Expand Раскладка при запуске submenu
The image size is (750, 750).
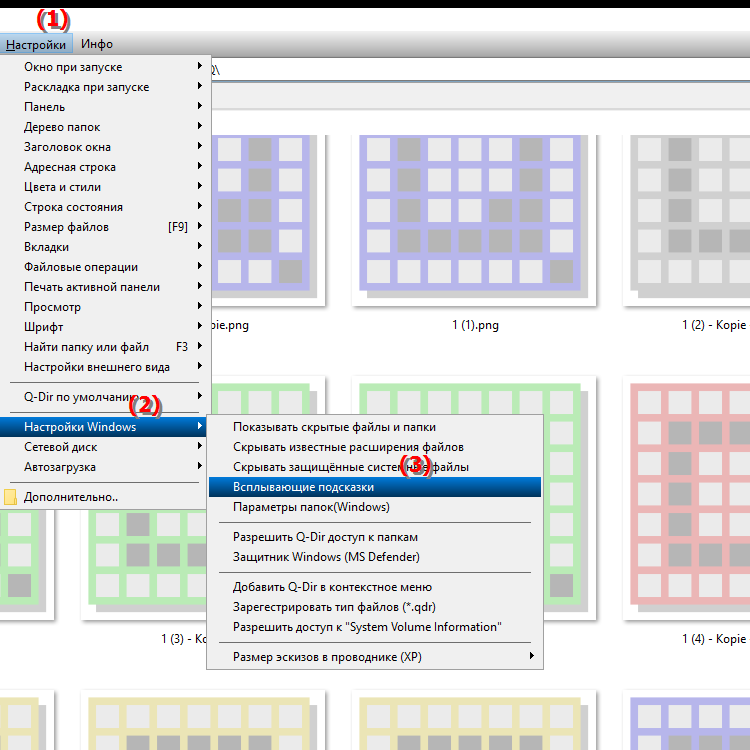[x=105, y=87]
